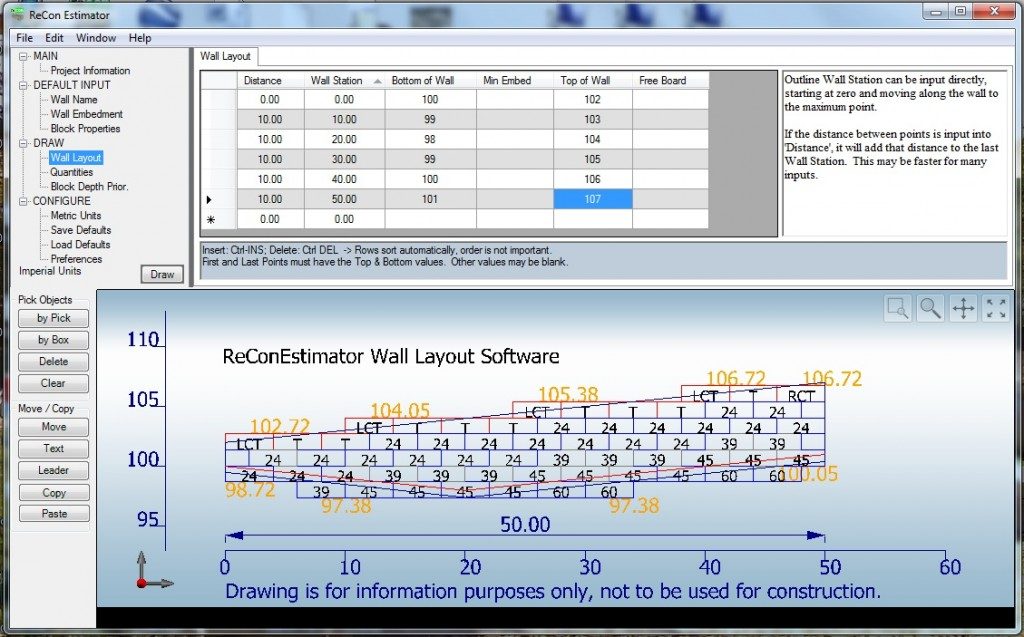Select Wall Layout tree item

tap(76, 157)
